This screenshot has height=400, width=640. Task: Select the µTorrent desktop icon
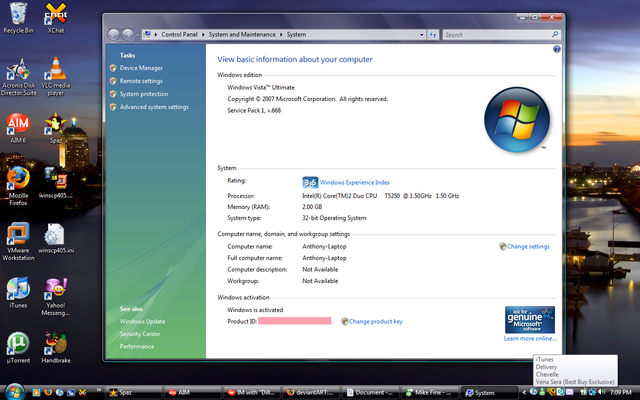tap(18, 347)
